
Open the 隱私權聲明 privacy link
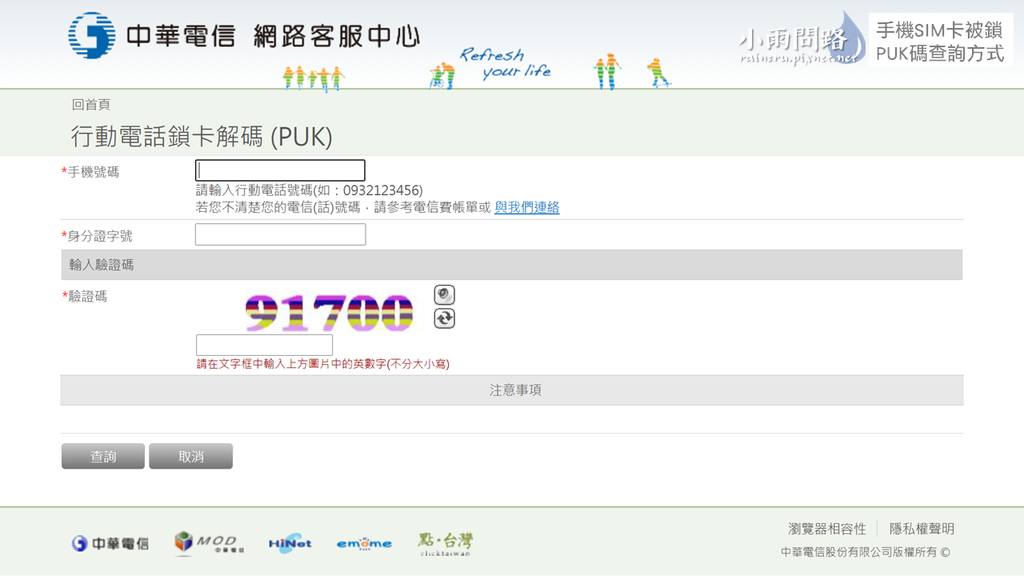pos(921,529)
